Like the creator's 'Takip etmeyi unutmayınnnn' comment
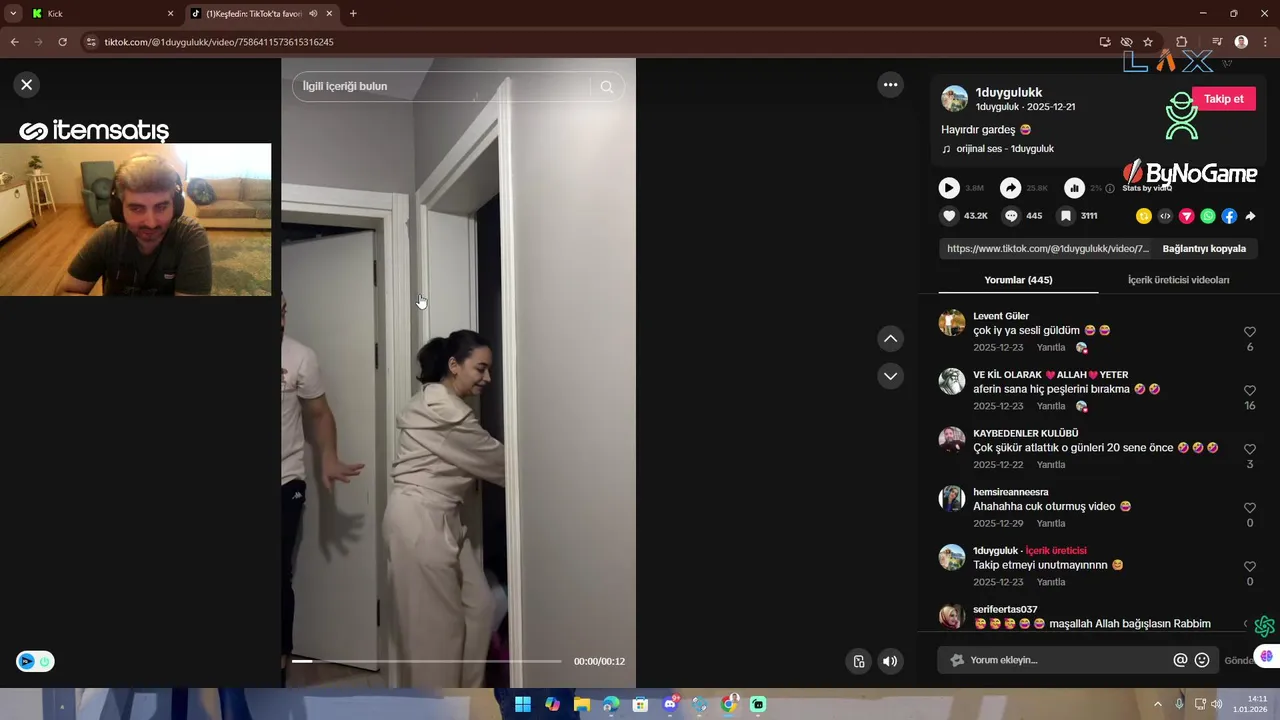 (1249, 567)
